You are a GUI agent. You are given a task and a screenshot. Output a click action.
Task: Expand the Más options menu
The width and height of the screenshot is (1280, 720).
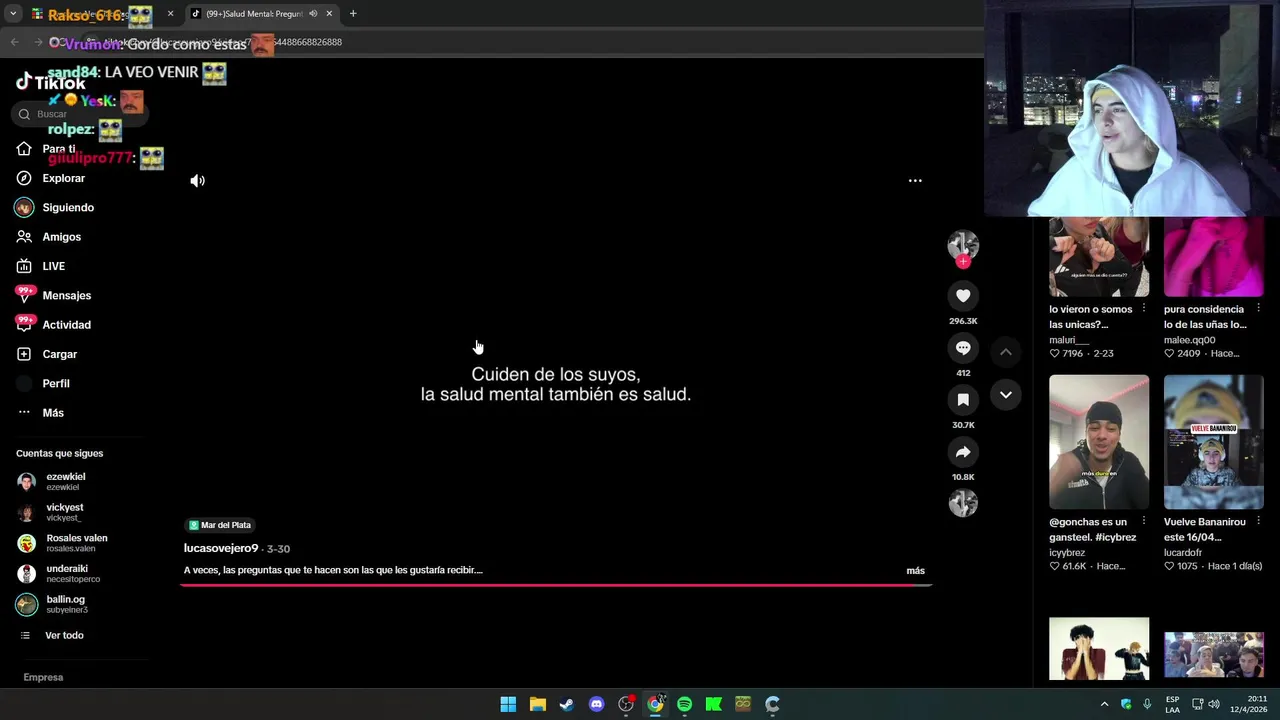40,412
